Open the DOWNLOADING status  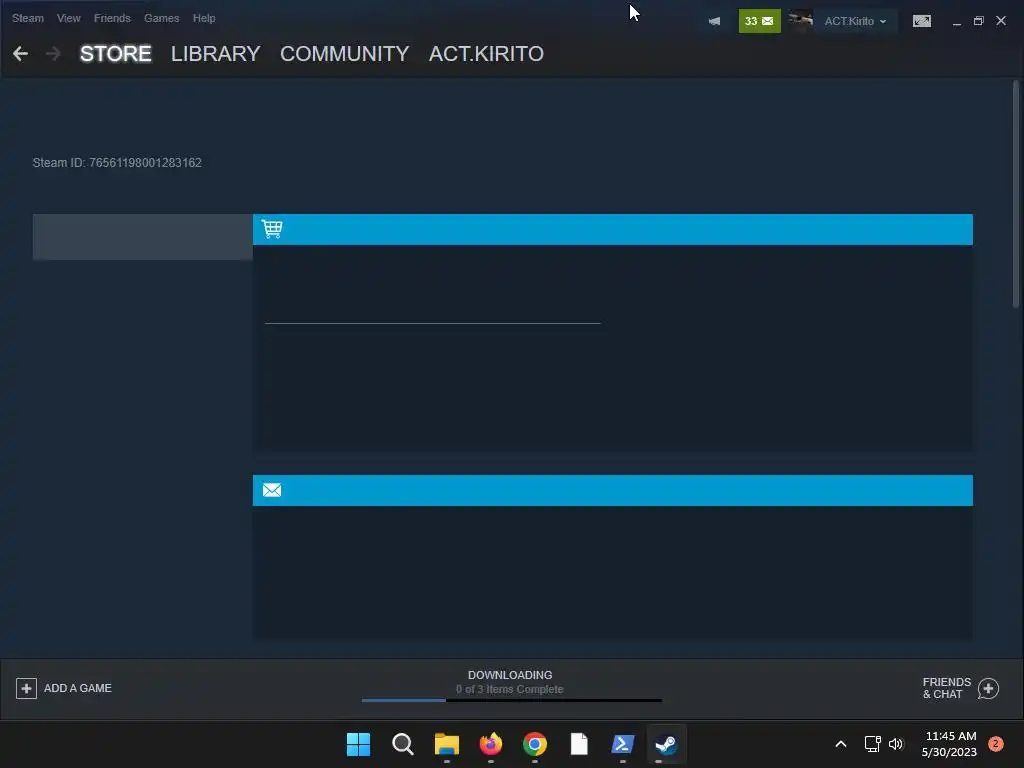coord(510,675)
